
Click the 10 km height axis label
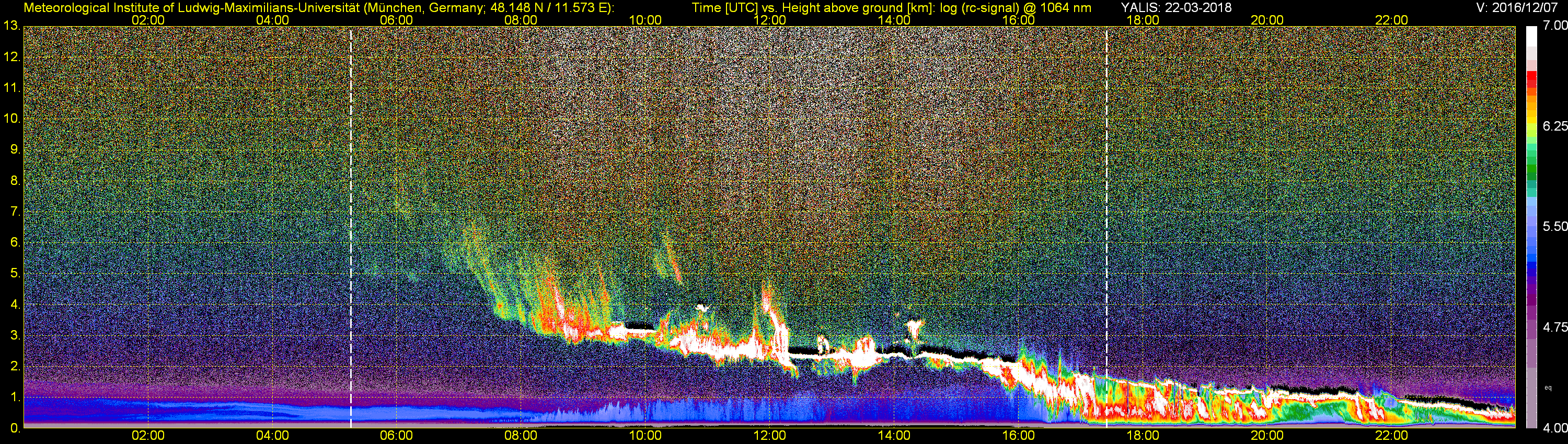point(11,119)
